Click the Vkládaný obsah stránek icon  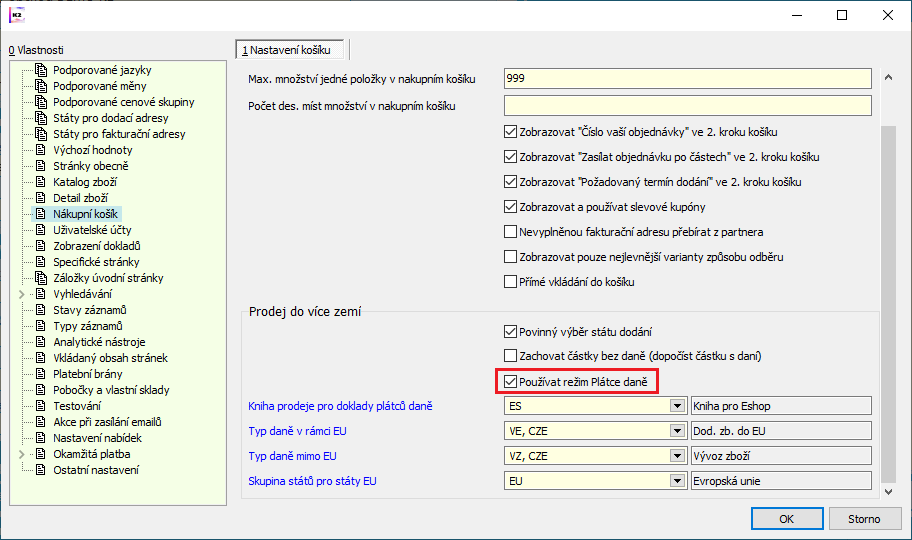point(41,358)
